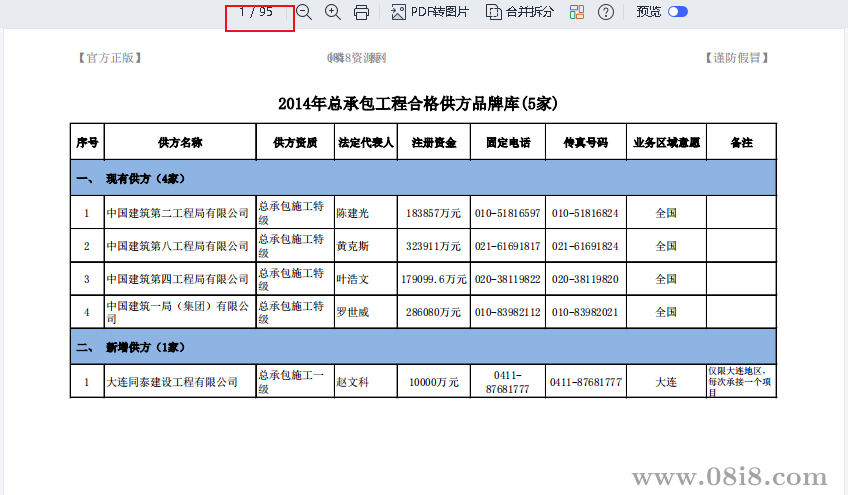Select supplier name 中国建筑第八工程局有限公司
Image resolution: width=848 pixels, height=495 pixels.
(x=177, y=246)
